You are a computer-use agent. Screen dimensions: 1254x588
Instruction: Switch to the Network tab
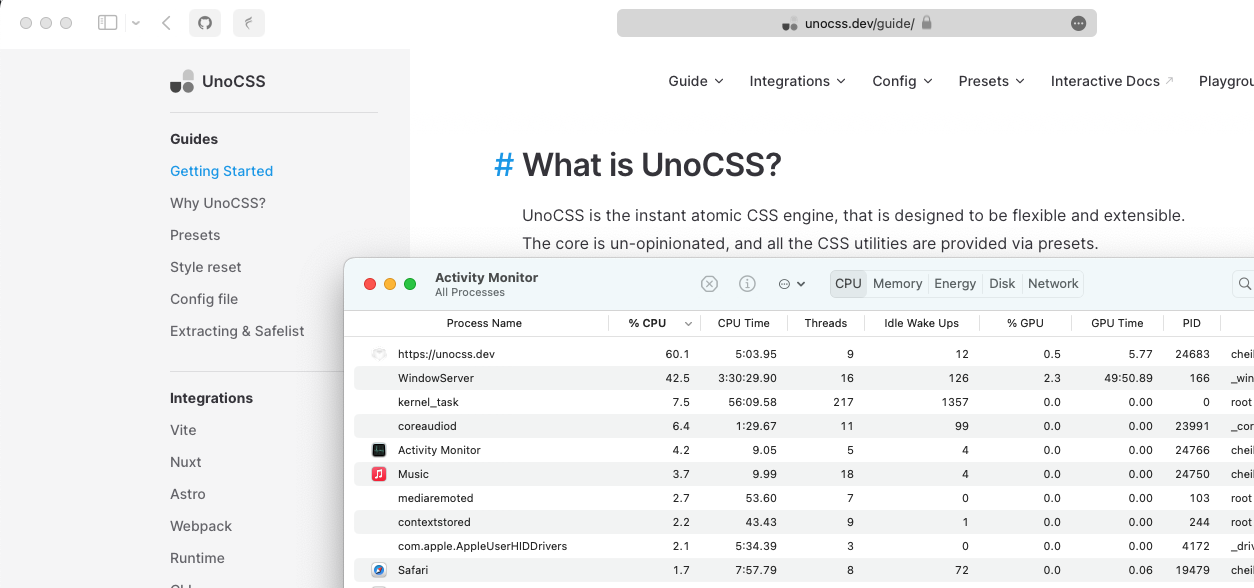click(x=1052, y=283)
